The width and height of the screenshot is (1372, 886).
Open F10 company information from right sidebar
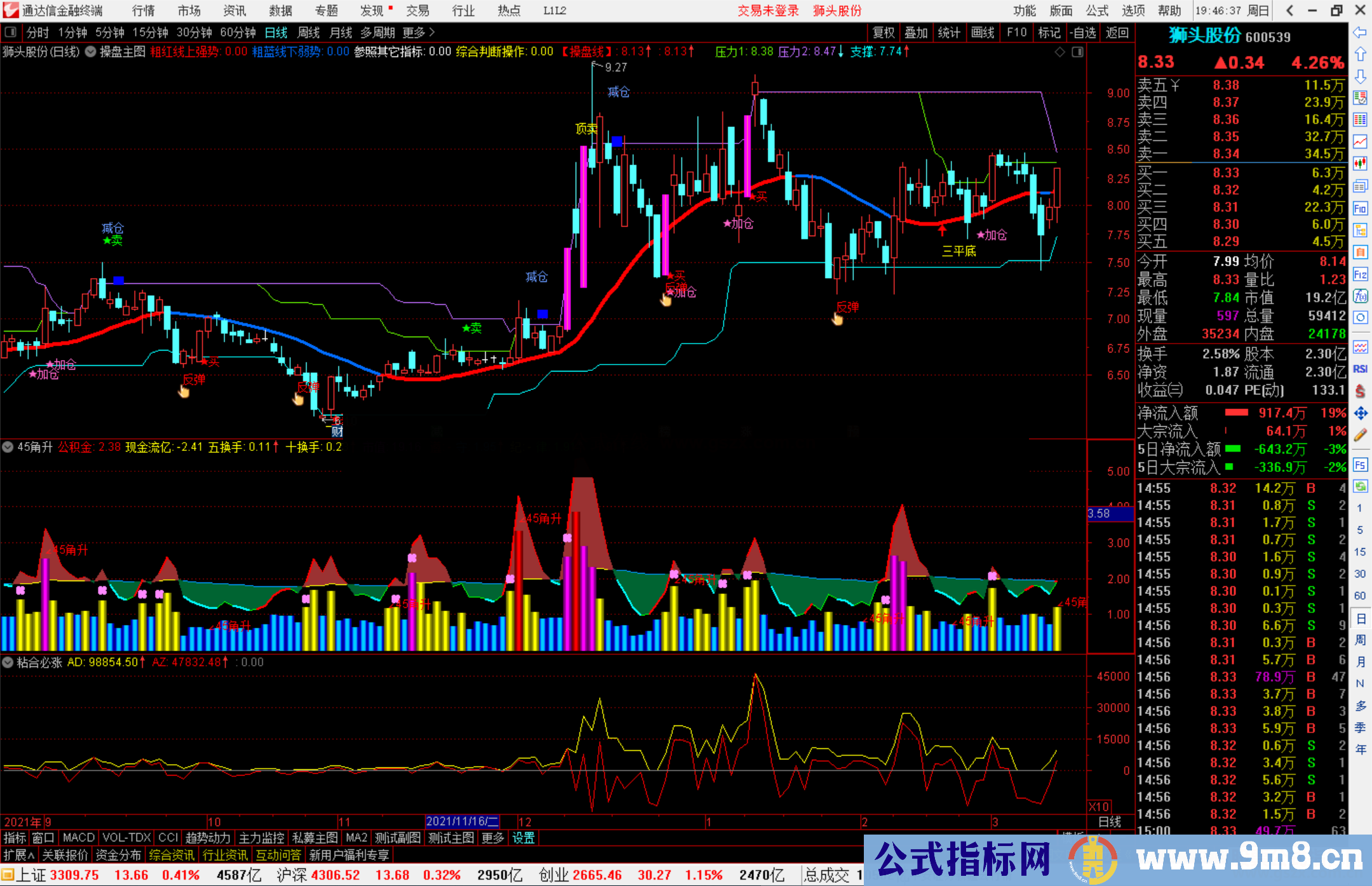point(1361,206)
